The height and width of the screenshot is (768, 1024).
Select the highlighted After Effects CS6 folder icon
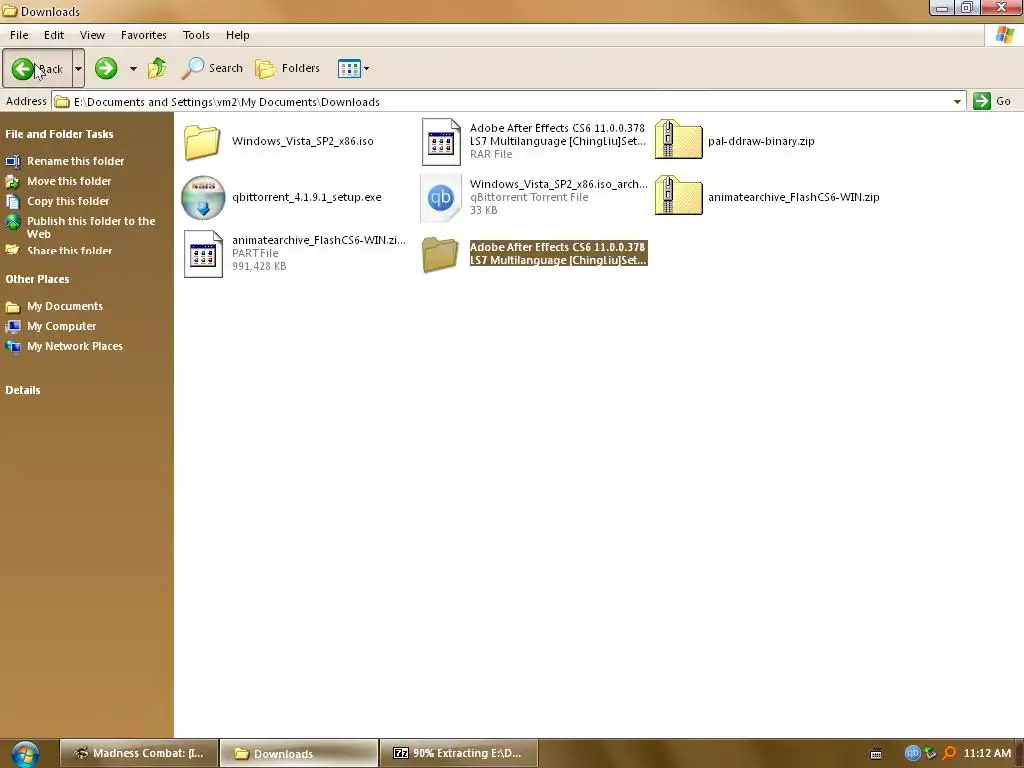pos(440,254)
